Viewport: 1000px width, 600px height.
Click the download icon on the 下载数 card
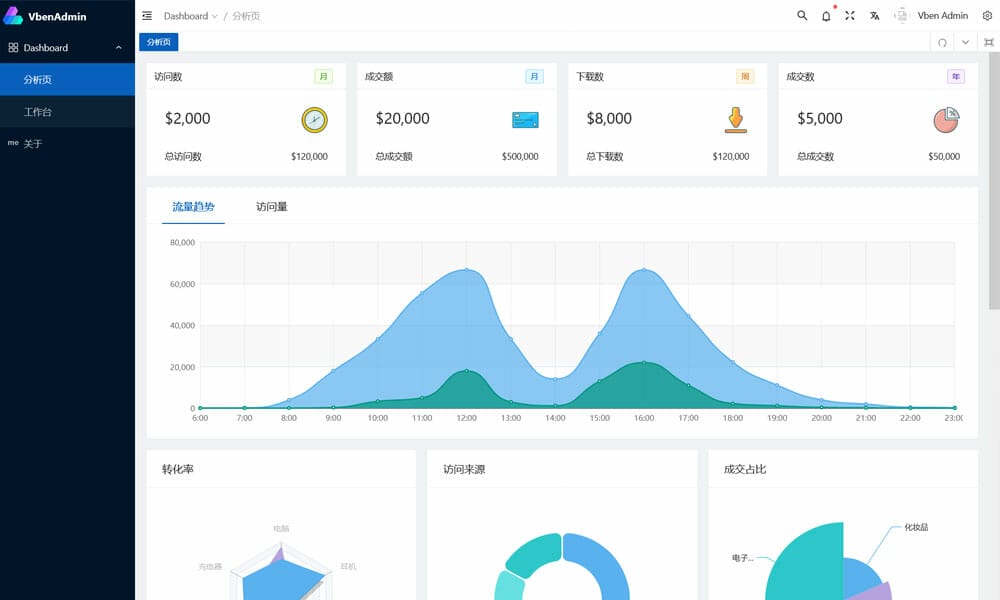[x=735, y=119]
